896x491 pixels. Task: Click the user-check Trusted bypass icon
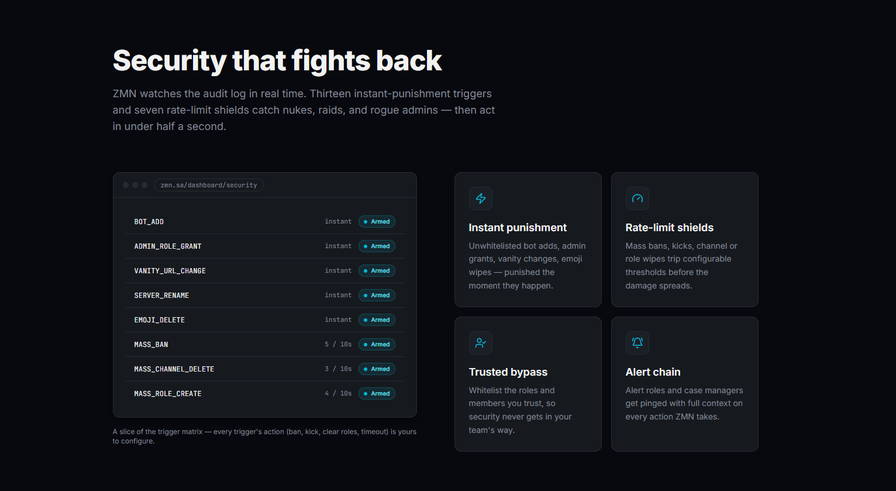pos(481,343)
